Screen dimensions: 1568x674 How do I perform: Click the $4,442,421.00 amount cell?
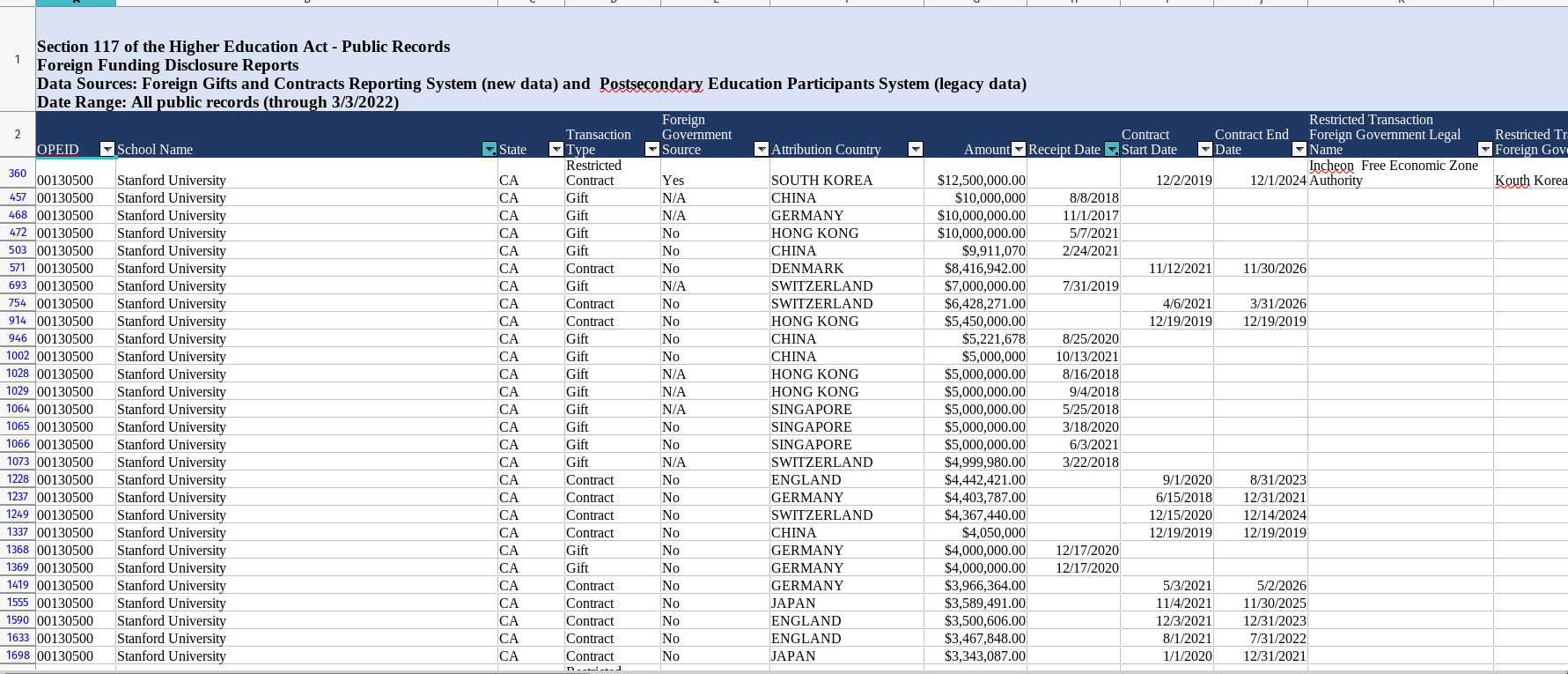click(x=975, y=480)
